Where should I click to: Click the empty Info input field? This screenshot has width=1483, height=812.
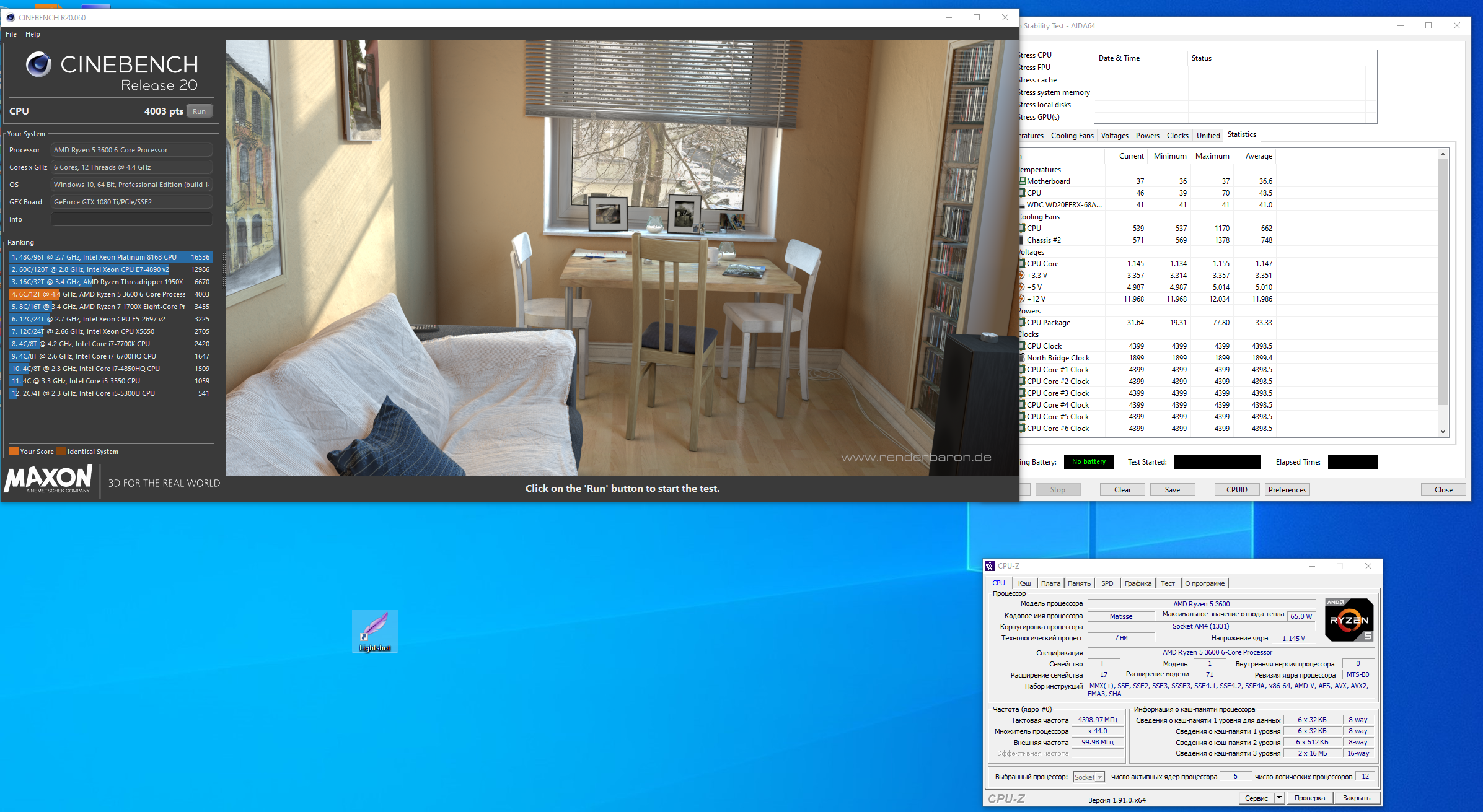tap(131, 219)
